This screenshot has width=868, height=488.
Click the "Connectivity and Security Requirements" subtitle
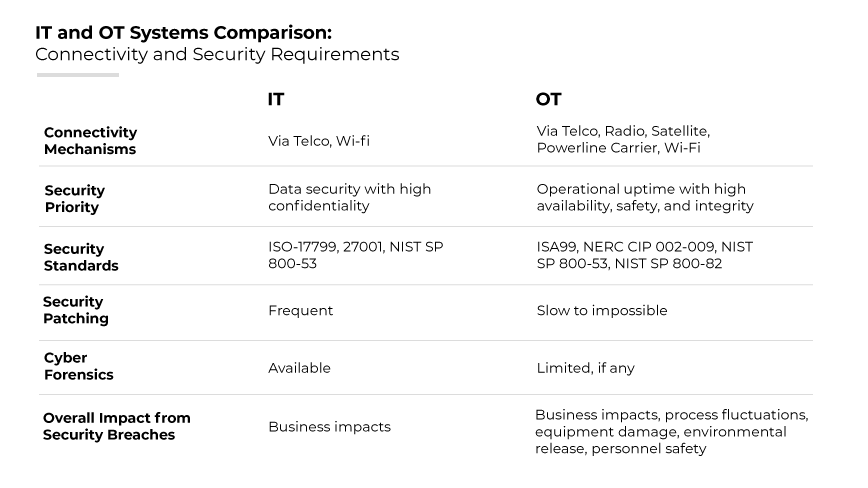point(217,54)
